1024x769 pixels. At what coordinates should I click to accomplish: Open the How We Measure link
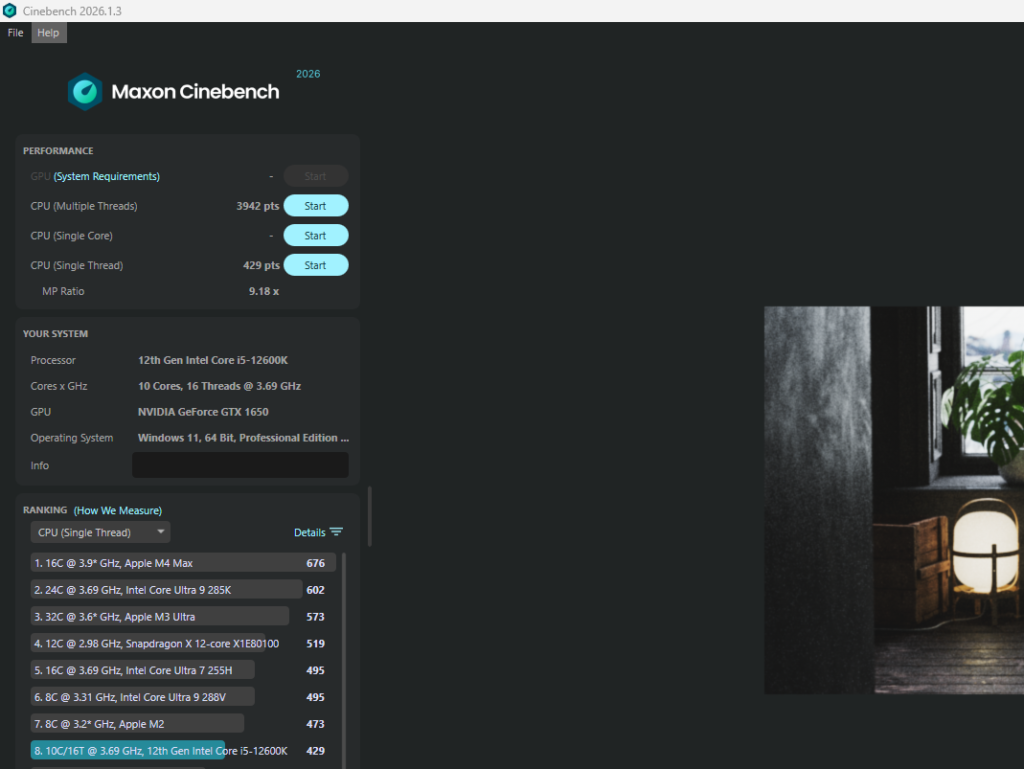coord(118,510)
